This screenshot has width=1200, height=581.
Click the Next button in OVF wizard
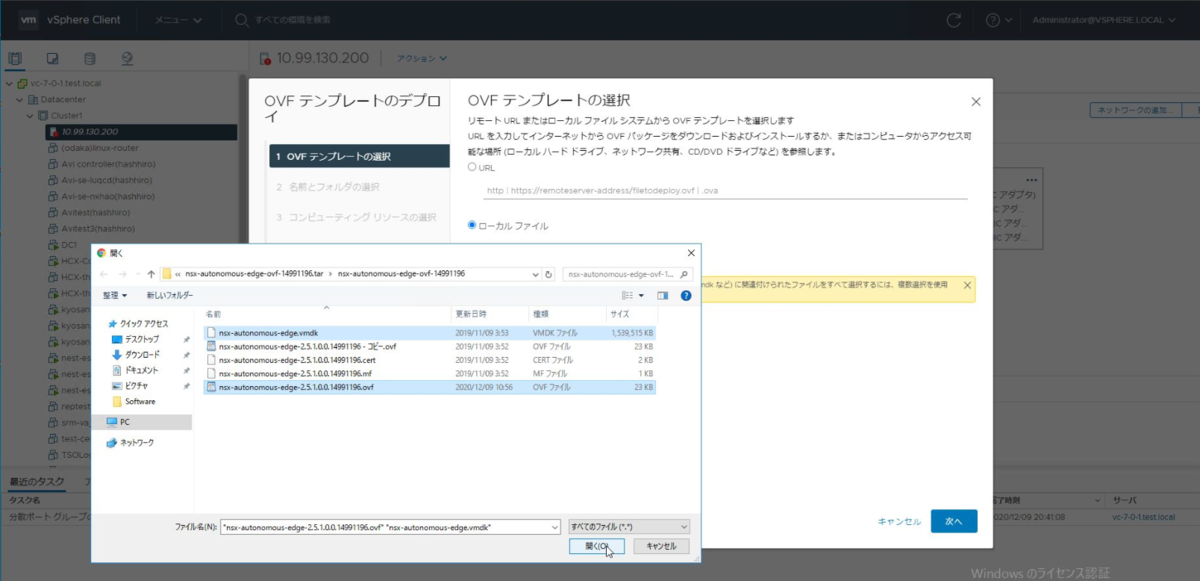point(954,521)
